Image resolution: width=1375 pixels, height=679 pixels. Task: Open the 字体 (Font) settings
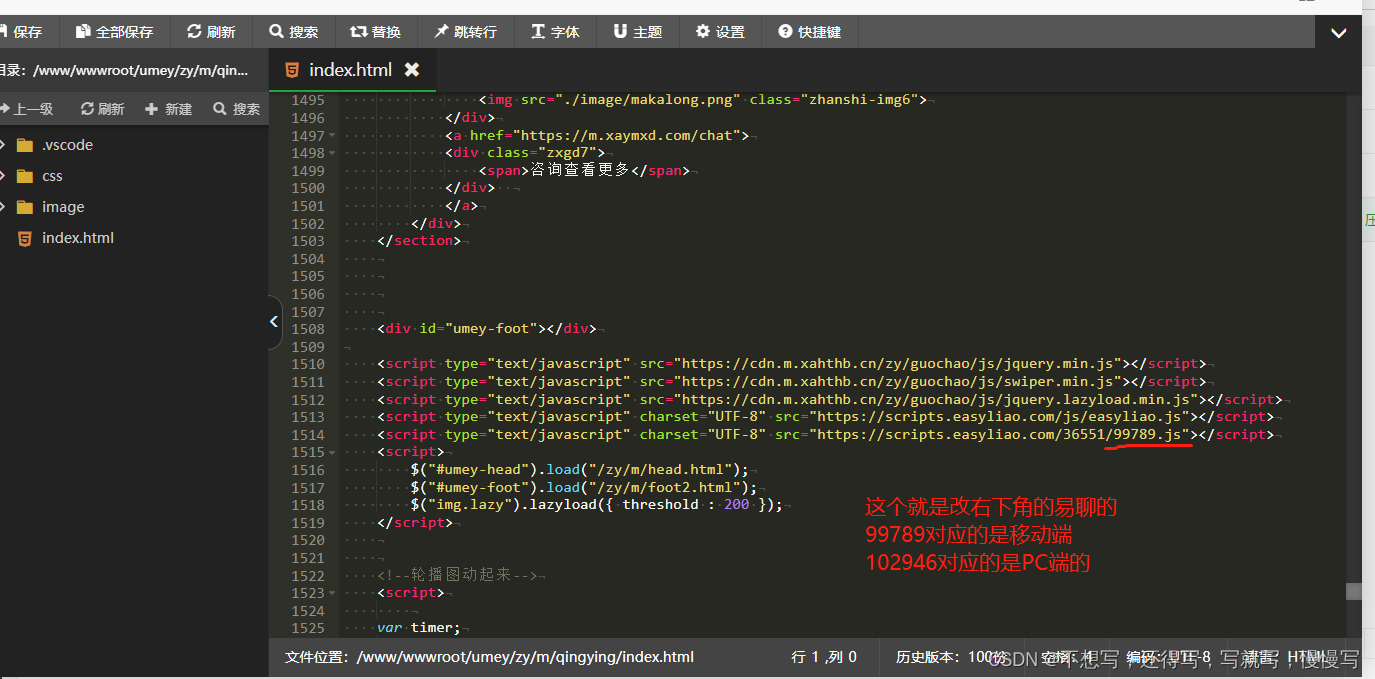(555, 32)
